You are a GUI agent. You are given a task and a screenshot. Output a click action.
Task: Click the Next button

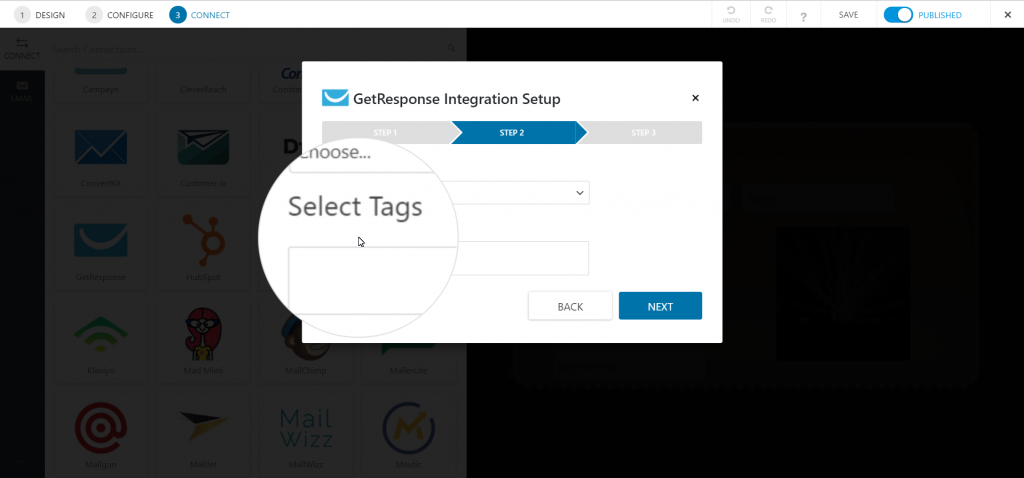[x=660, y=306]
